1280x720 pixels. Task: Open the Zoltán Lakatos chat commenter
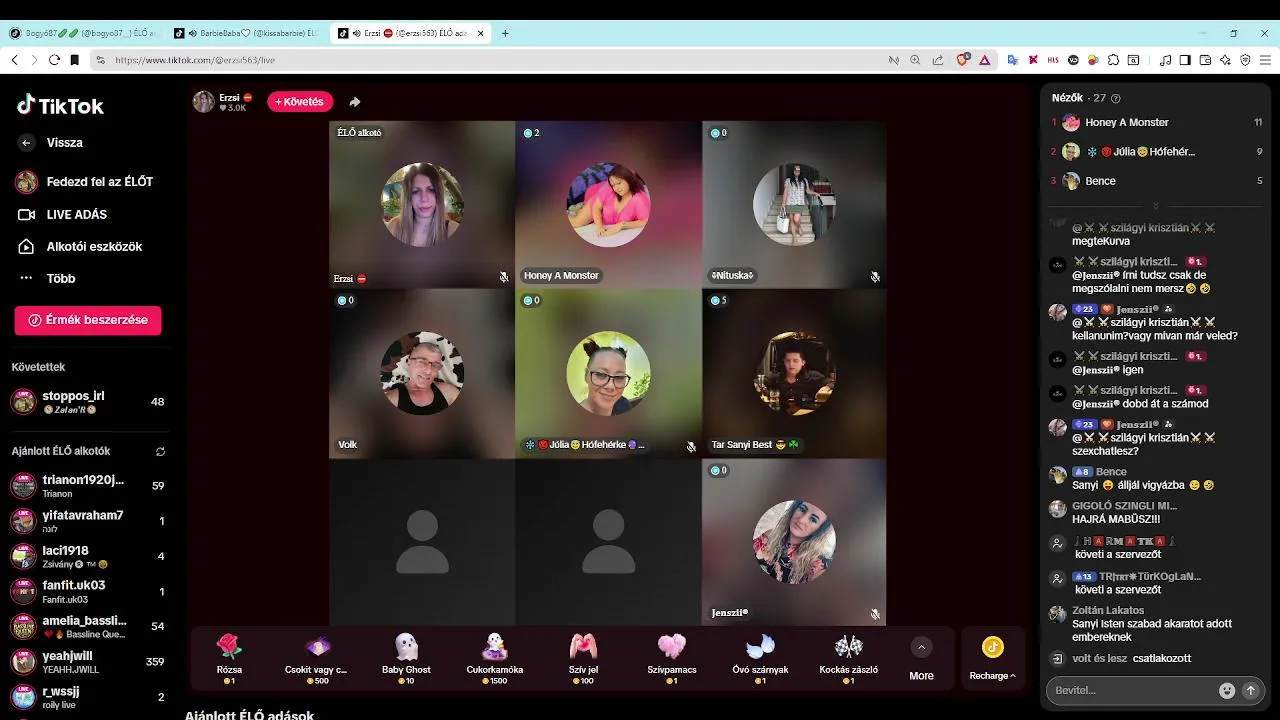click(x=1108, y=610)
